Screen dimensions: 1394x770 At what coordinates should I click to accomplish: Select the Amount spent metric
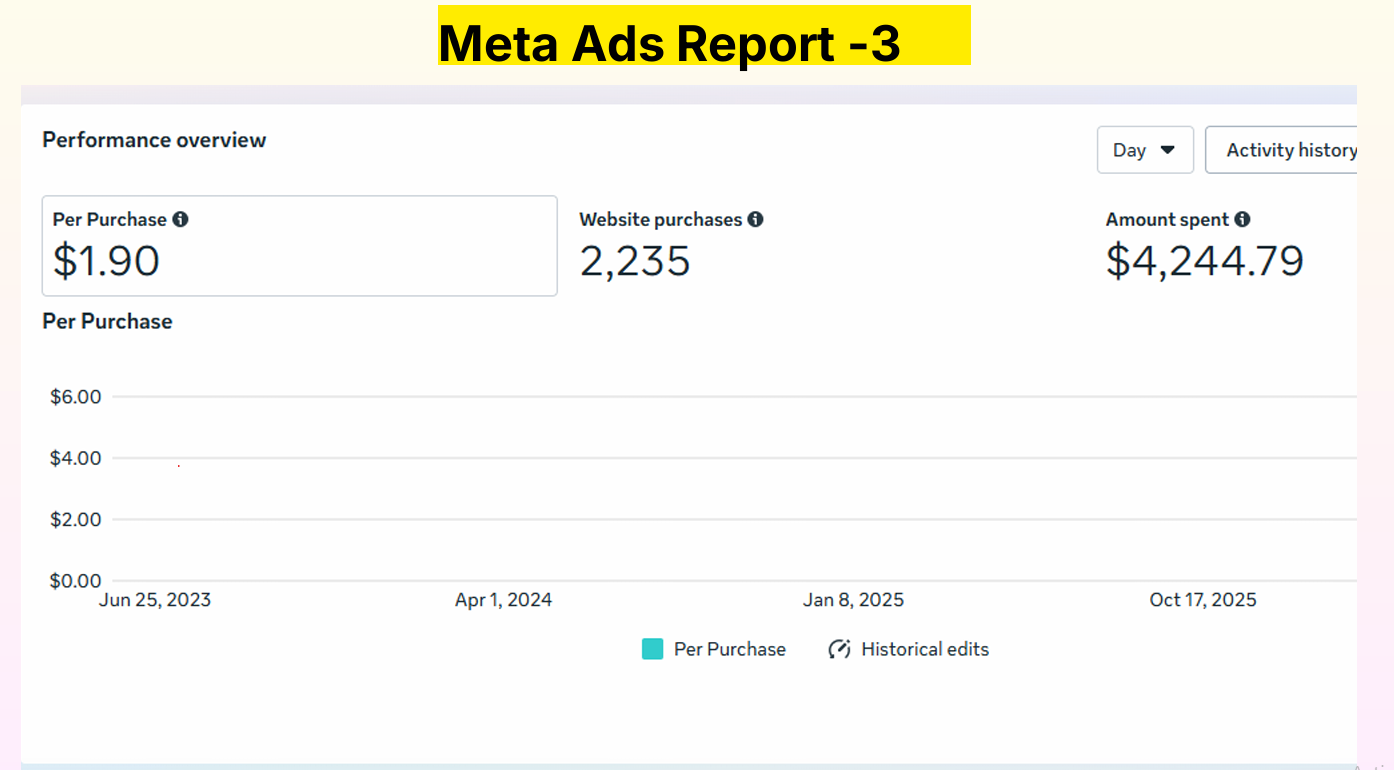(1205, 246)
